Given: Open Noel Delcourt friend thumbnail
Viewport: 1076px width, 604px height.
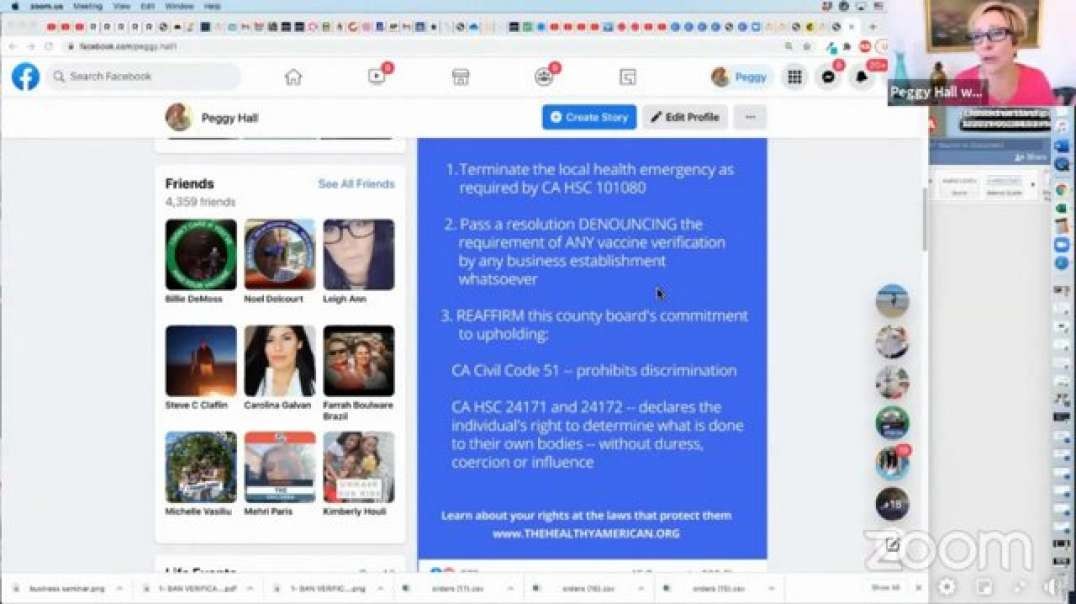Looking at the screenshot, I should 280,255.
